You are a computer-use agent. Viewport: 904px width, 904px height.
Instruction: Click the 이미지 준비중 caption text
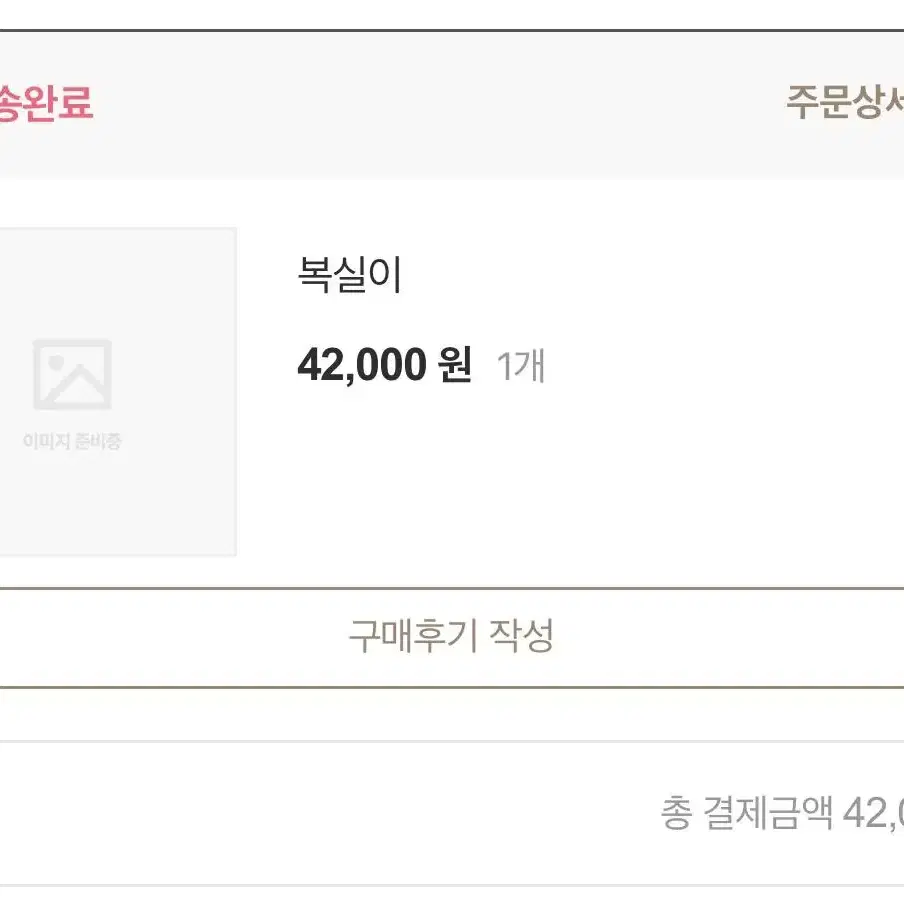[72, 441]
